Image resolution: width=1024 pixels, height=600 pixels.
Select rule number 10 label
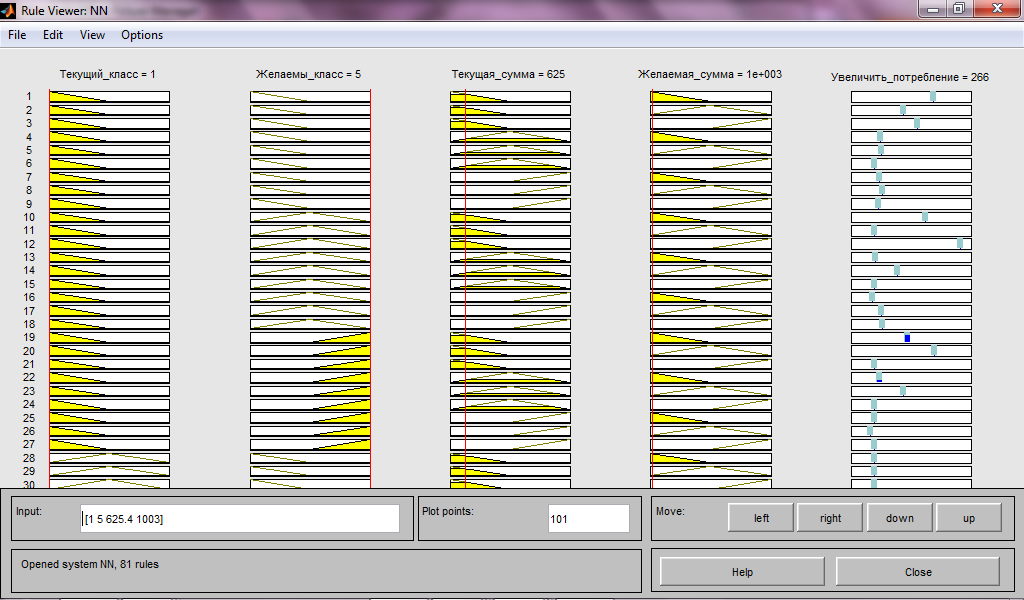tap(29, 217)
